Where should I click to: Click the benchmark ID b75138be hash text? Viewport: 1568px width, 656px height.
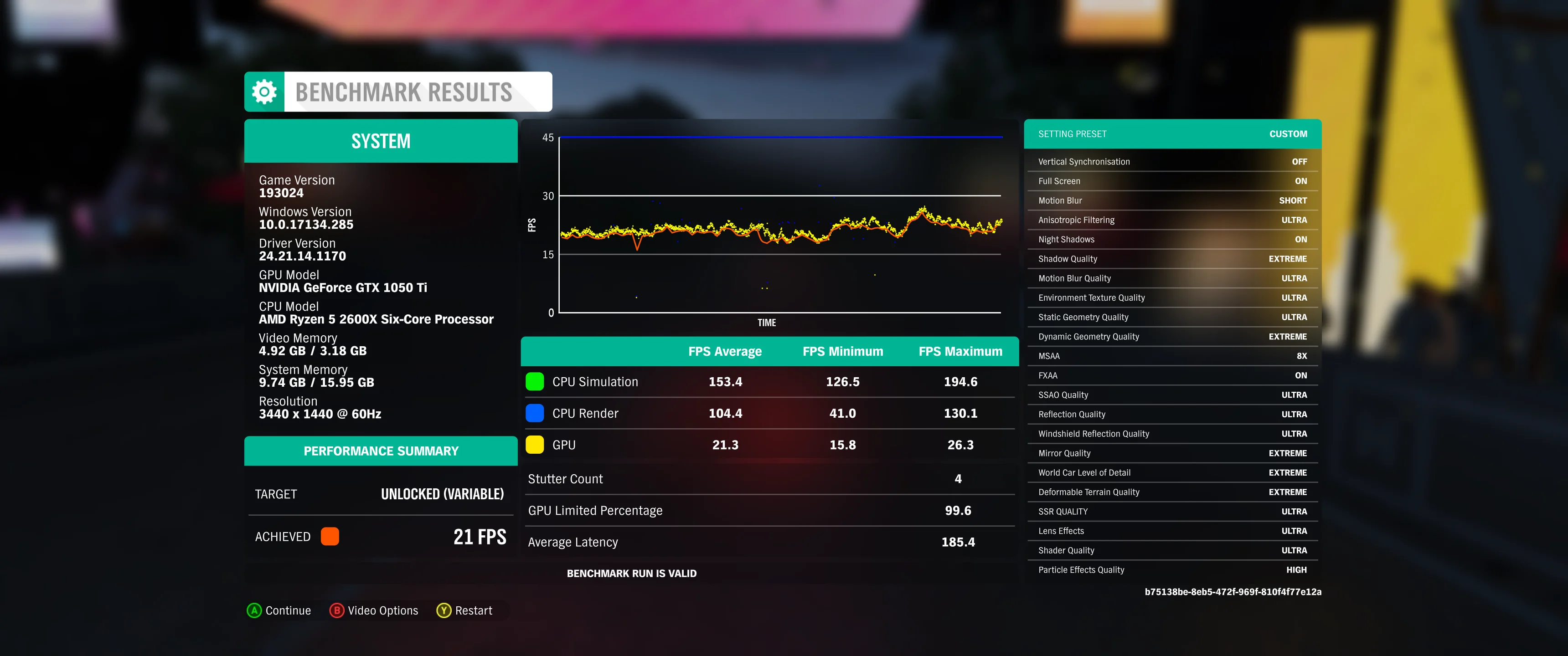(1233, 591)
